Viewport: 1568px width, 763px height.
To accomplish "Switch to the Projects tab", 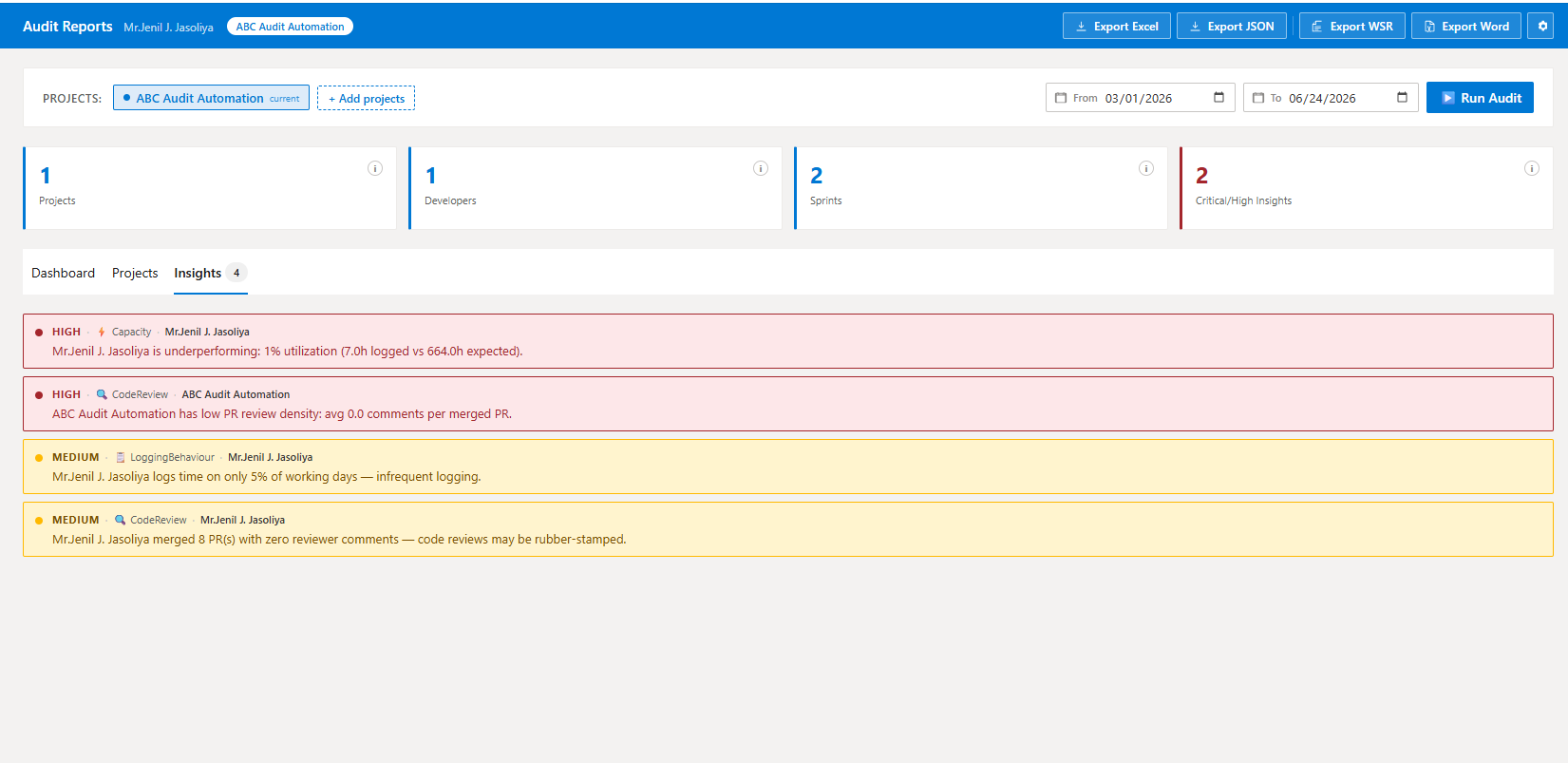I will (135, 273).
